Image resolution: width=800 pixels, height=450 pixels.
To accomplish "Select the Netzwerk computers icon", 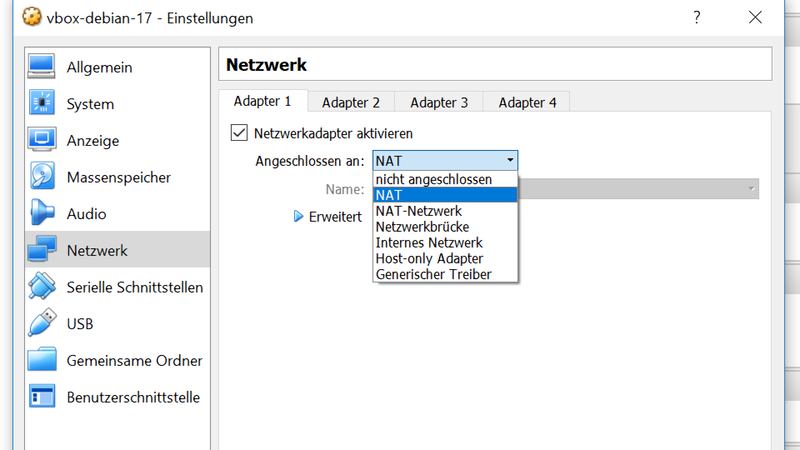I will tap(41, 249).
